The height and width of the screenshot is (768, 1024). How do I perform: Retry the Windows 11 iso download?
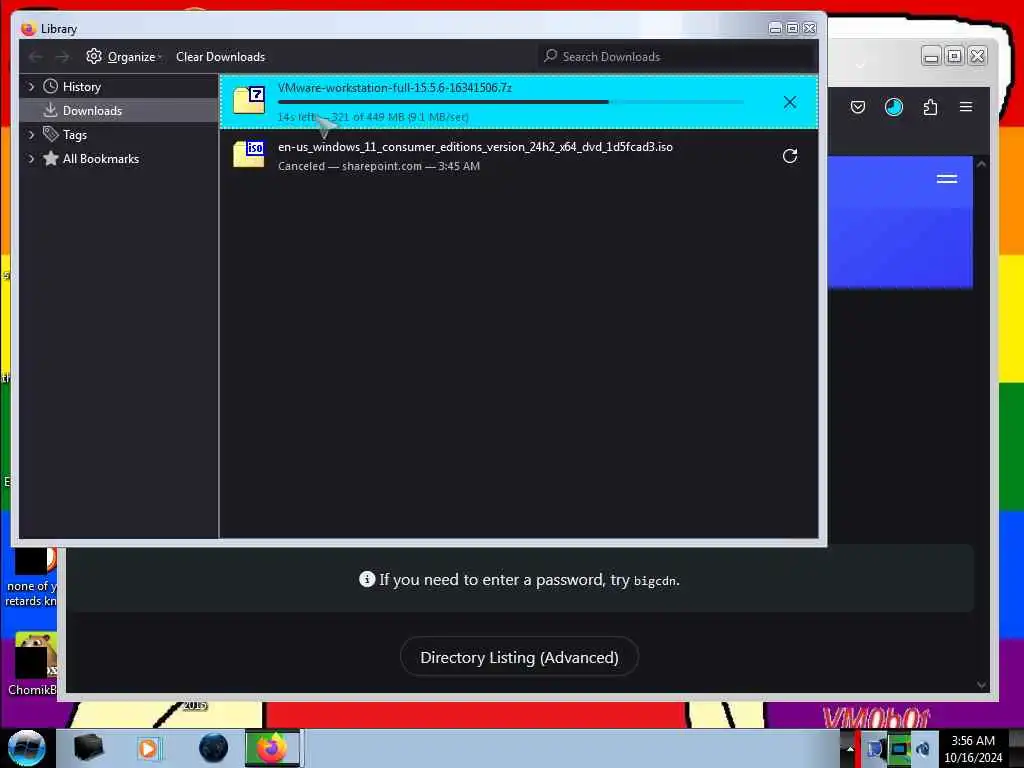[790, 156]
